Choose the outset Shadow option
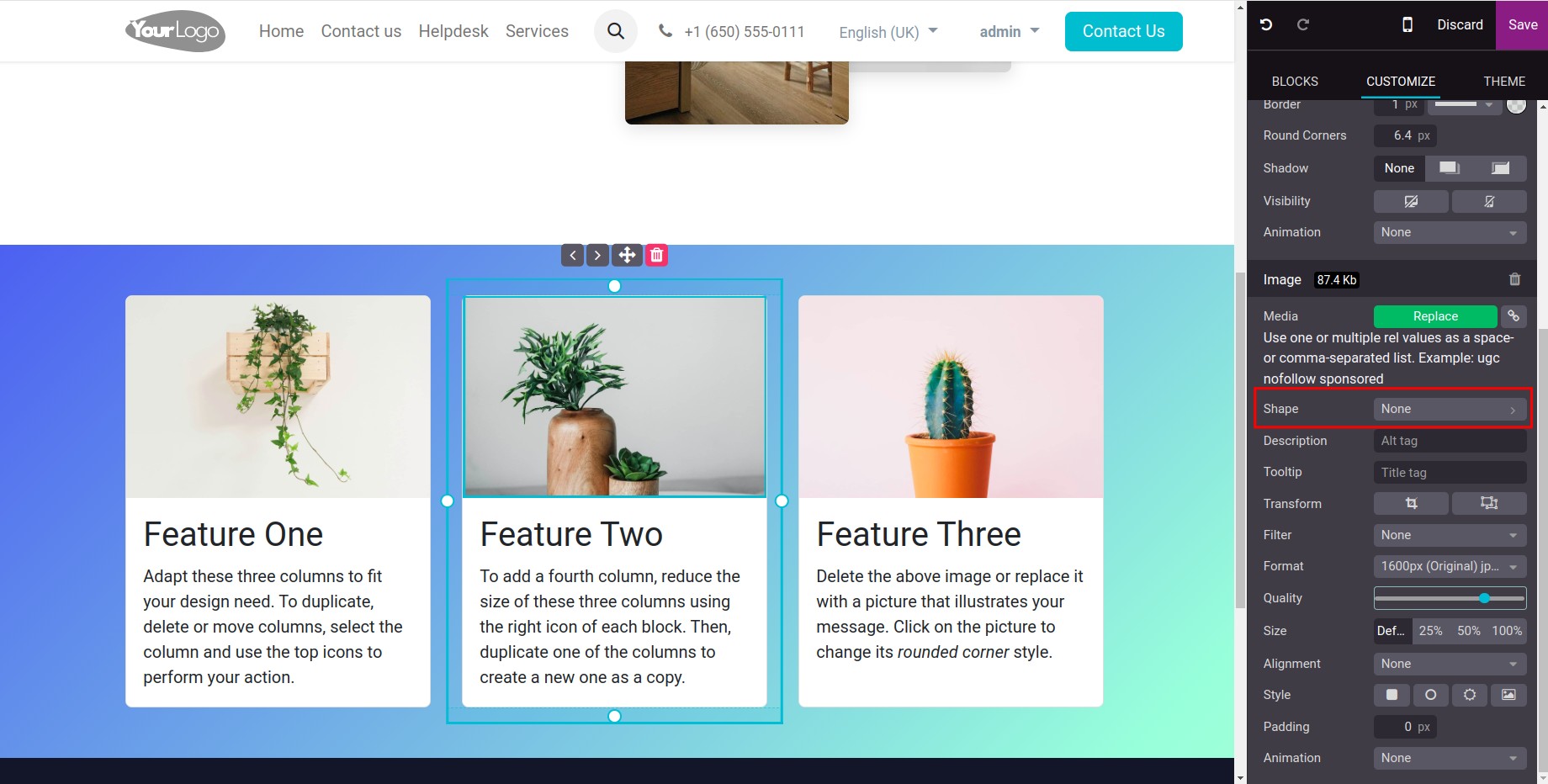 [x=1450, y=168]
